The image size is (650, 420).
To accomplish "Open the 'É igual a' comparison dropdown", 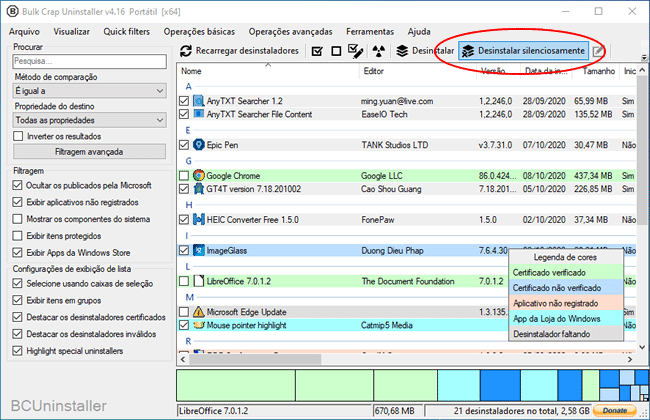I will click(x=90, y=91).
